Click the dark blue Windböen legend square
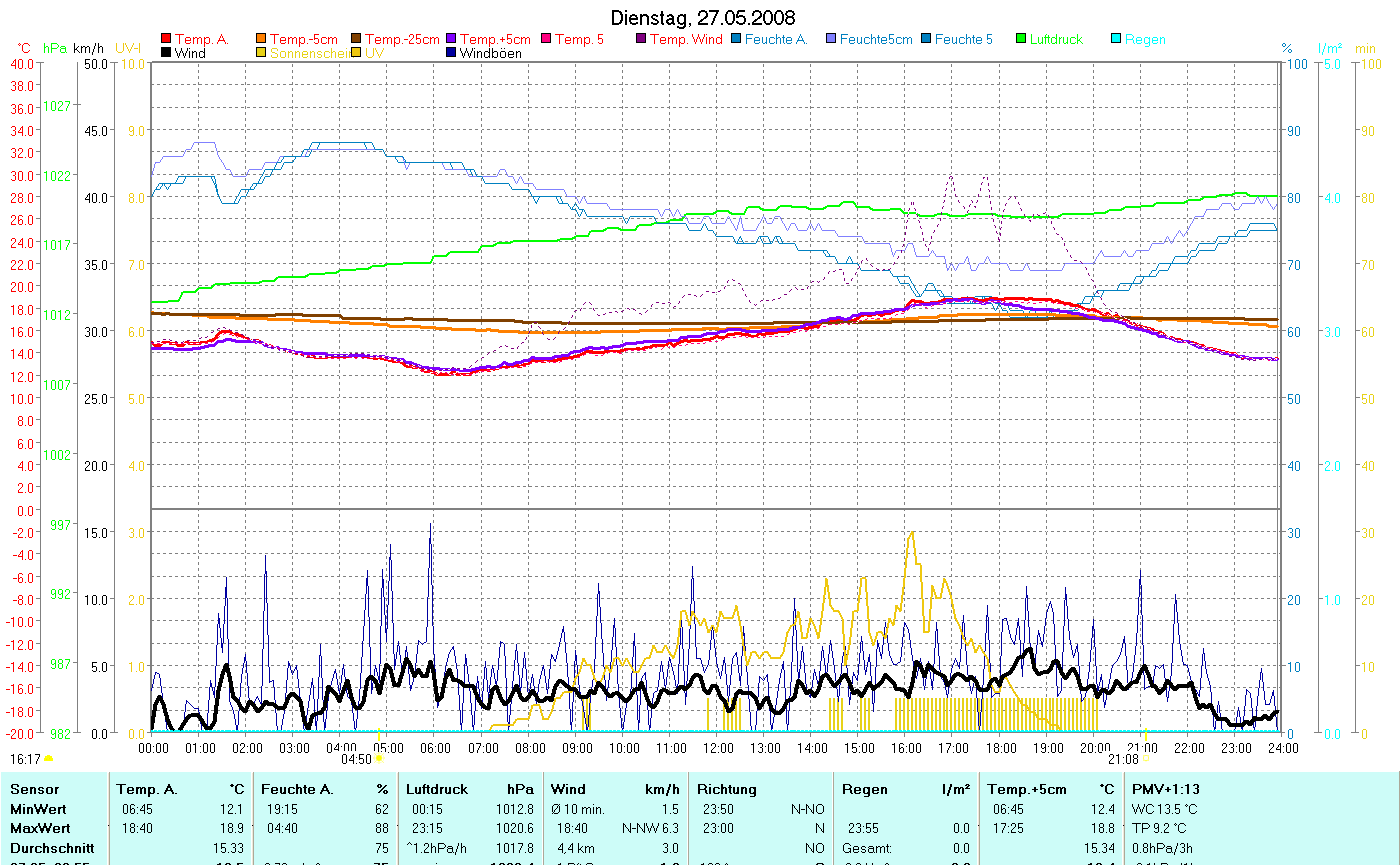The width and height of the screenshot is (1400, 865). coord(451,53)
